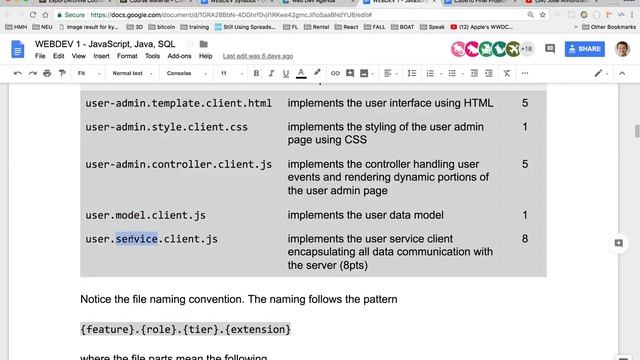Image resolution: width=640 pixels, height=360 pixels.
Task: Expand bulleted list style options arrow
Action: click(463, 74)
